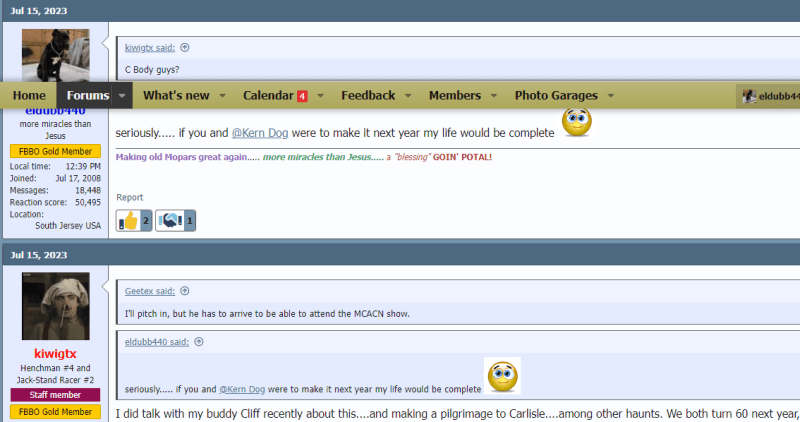Click the local time 12:39 PM
The height and width of the screenshot is (422, 800).
coord(83,166)
